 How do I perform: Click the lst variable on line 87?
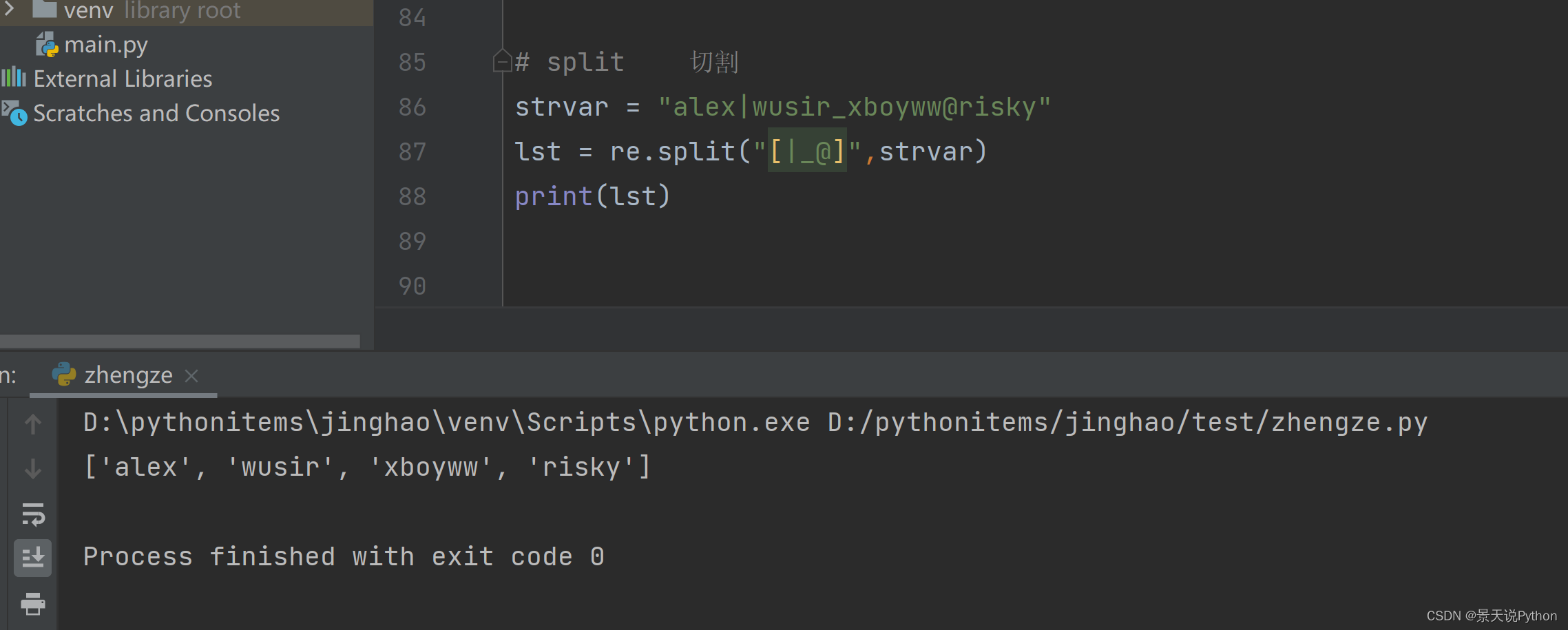538,151
